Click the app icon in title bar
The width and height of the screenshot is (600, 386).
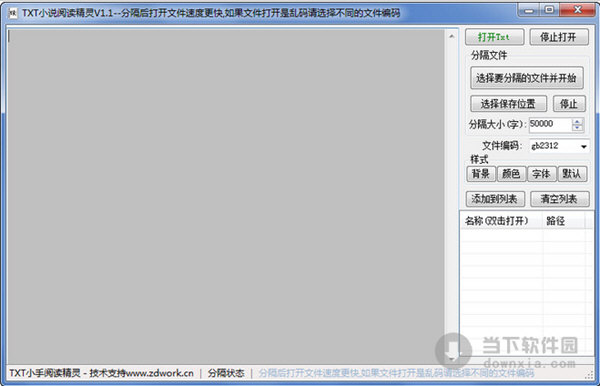(x=13, y=13)
